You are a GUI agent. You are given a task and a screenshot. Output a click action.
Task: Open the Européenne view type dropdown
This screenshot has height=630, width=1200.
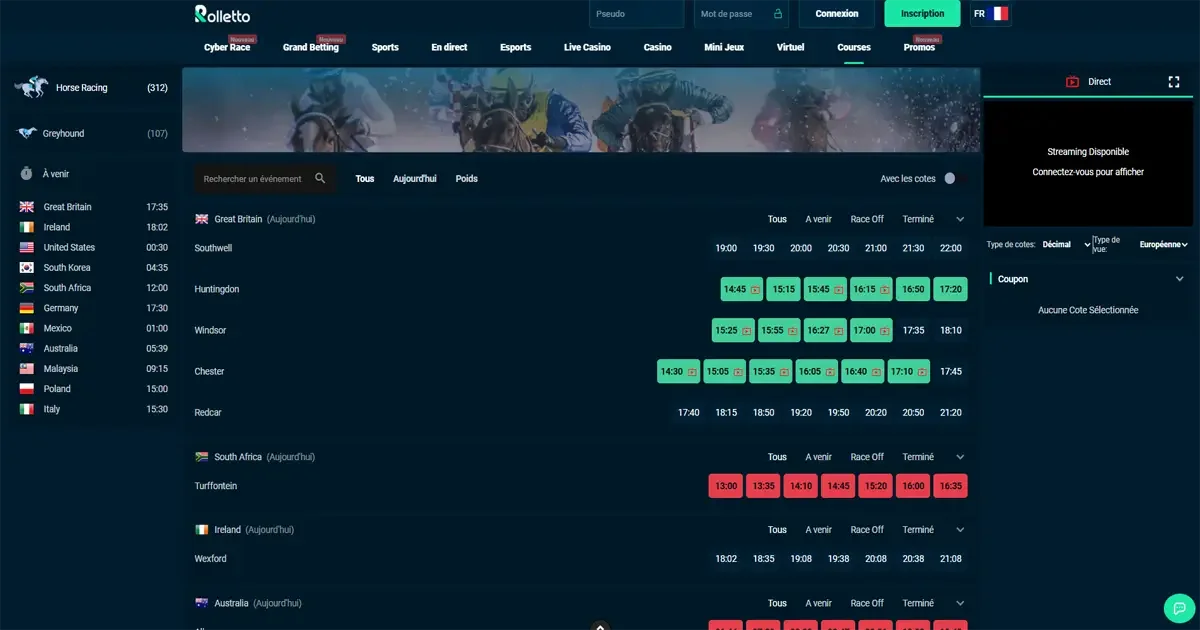[1164, 244]
